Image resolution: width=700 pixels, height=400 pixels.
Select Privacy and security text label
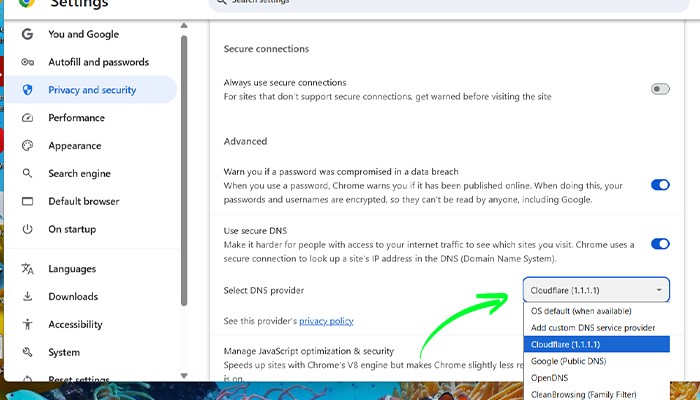[92, 90]
